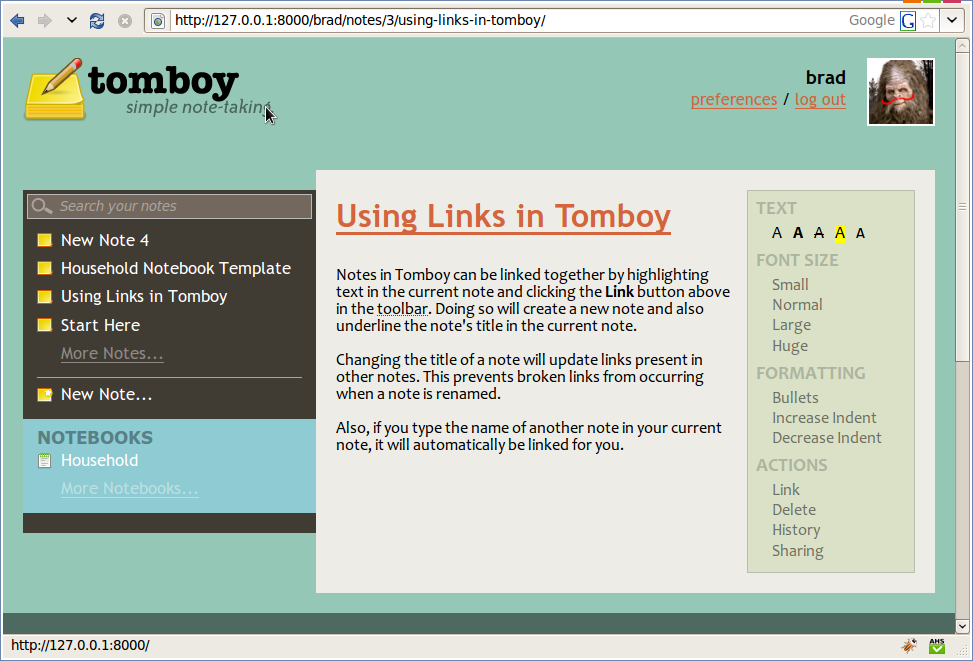Click the page icon in address bar
Image resolution: width=973 pixels, height=661 pixels.
point(158,21)
